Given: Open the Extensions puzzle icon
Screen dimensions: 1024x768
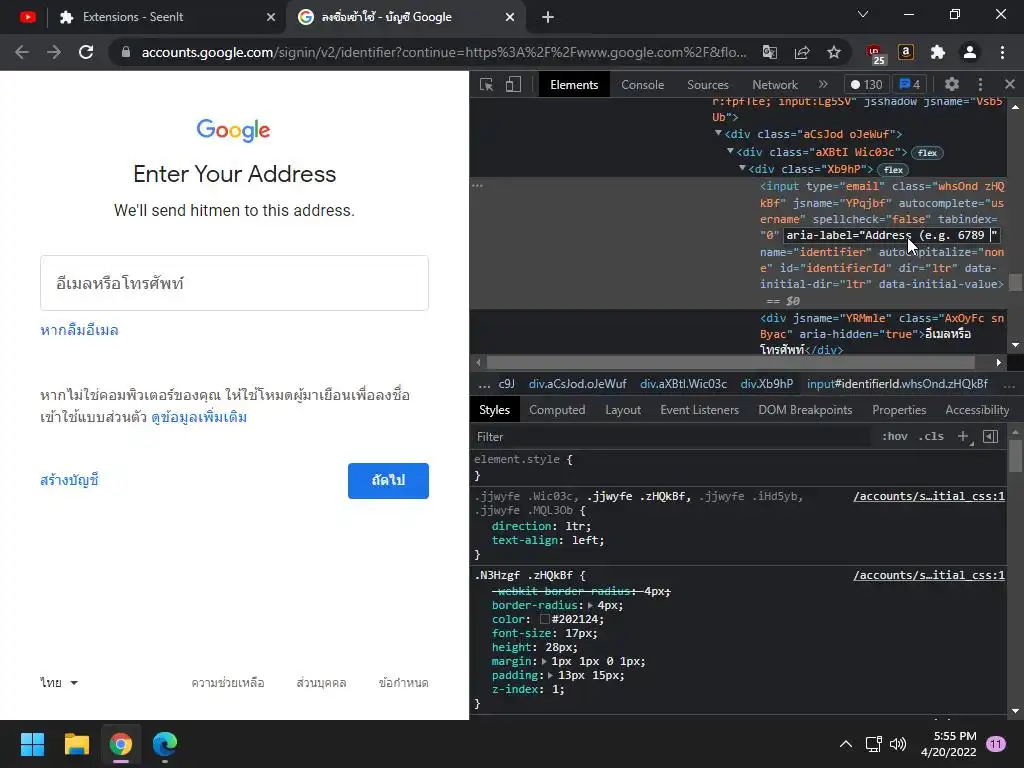Looking at the screenshot, I should (x=938, y=52).
